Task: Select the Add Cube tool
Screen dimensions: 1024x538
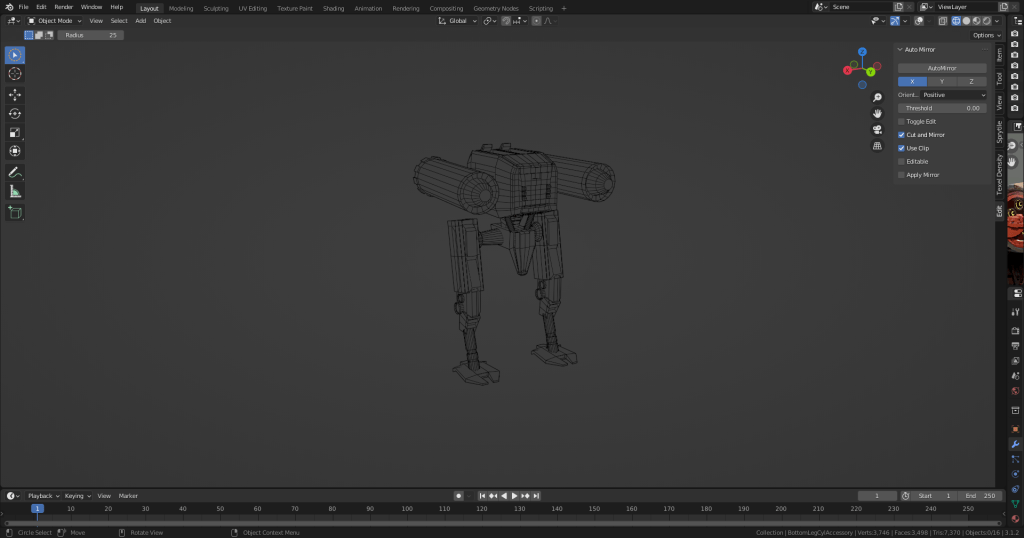Action: coord(15,212)
